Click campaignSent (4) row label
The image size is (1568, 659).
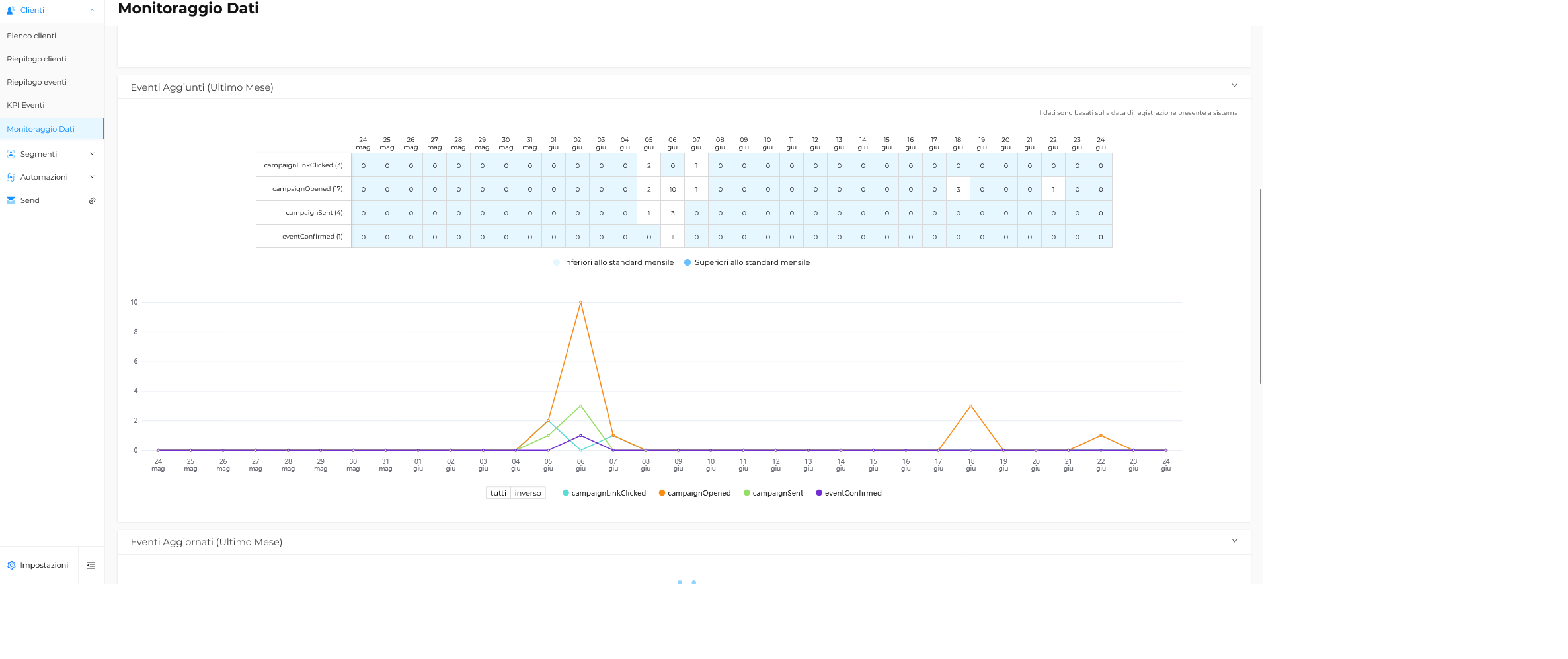click(314, 213)
